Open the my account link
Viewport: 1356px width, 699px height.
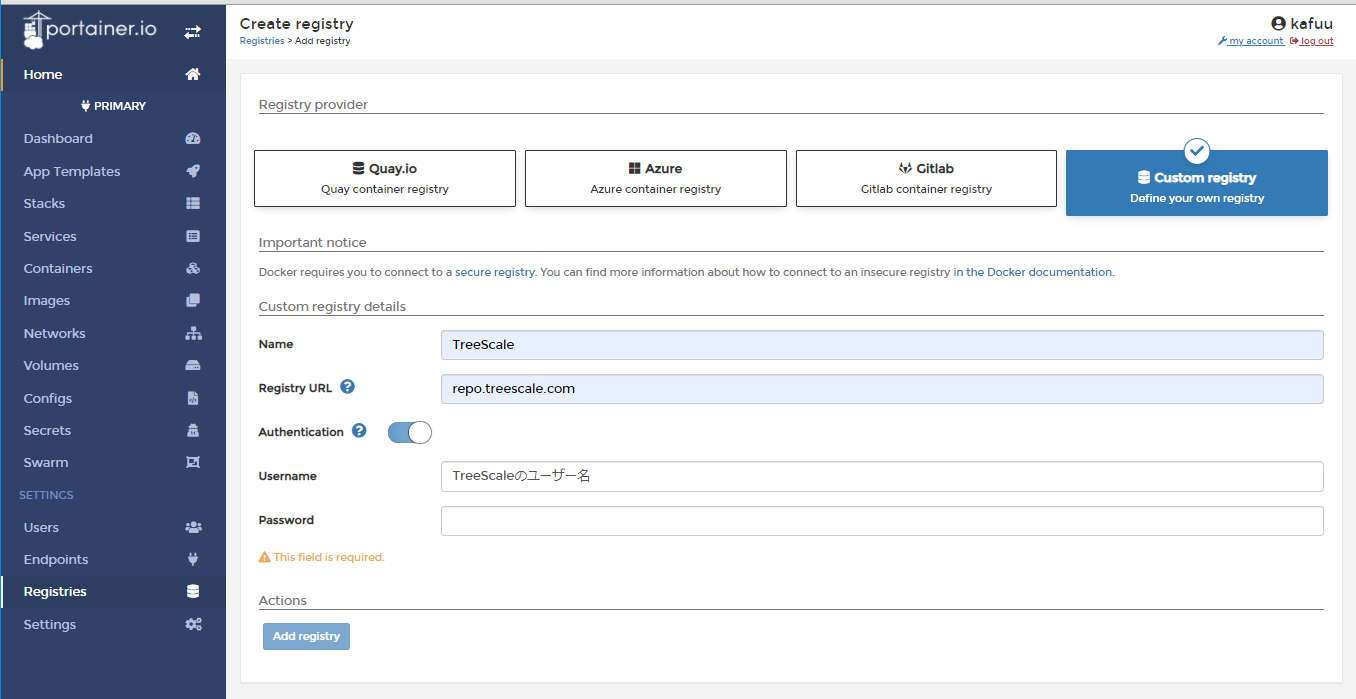pos(1250,41)
